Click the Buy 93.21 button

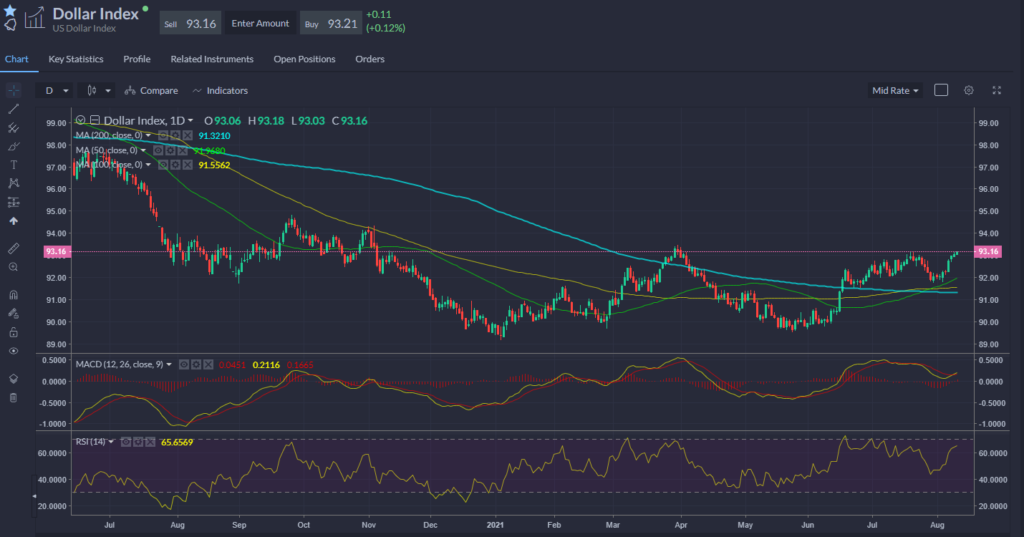pyautogui.click(x=331, y=24)
